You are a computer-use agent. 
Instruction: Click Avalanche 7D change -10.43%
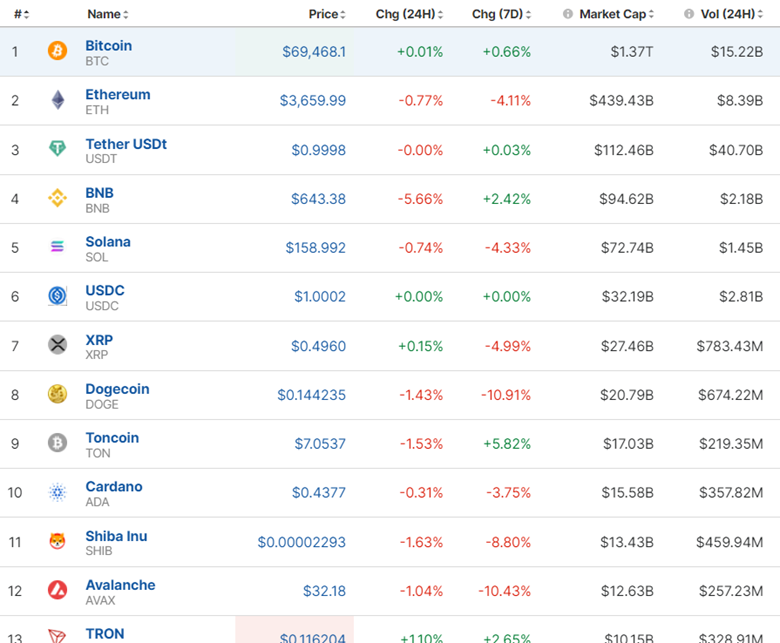pos(504,591)
